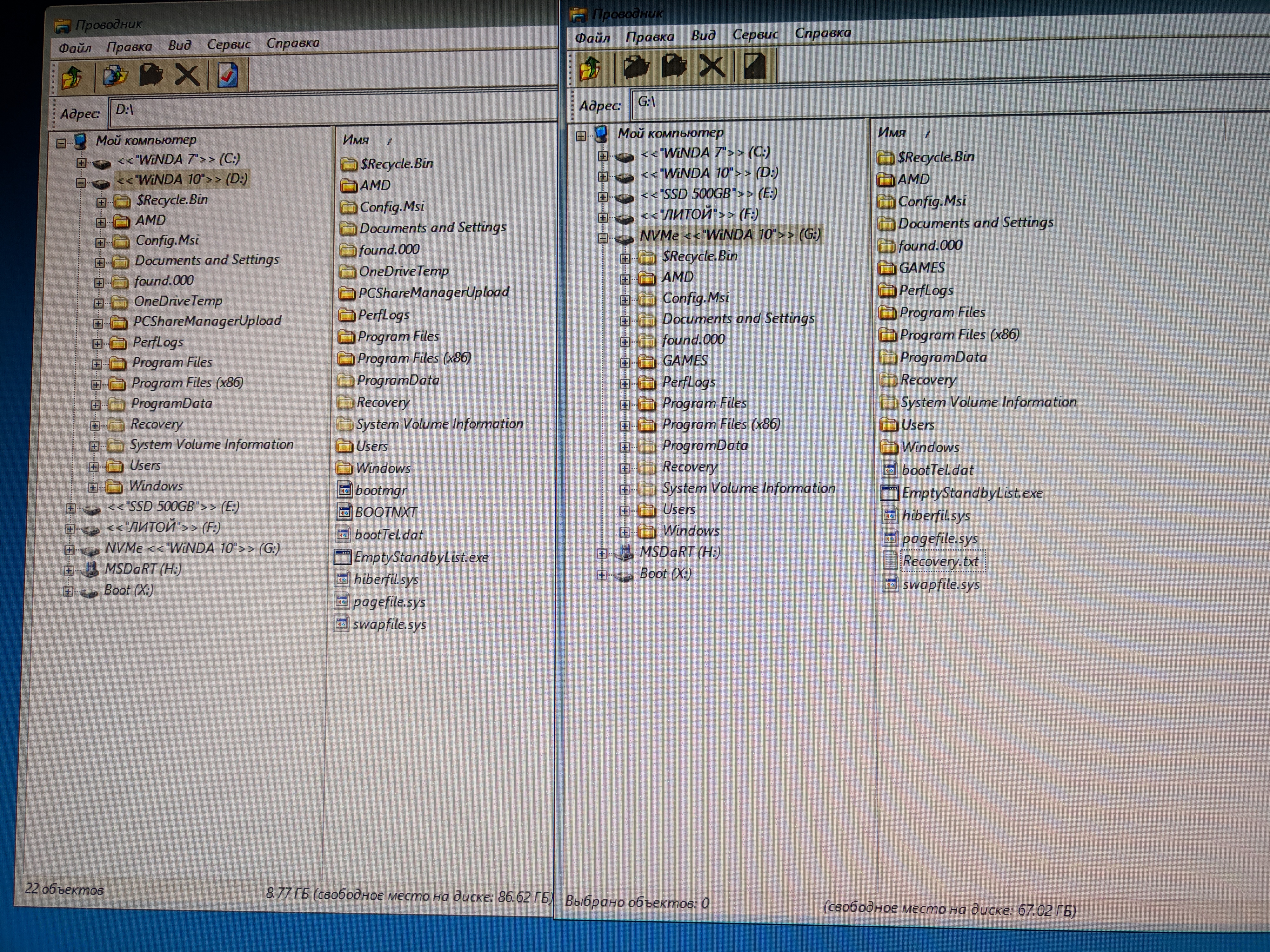The image size is (1270, 952).
Task: Click Имя column header in right window
Action: click(891, 133)
